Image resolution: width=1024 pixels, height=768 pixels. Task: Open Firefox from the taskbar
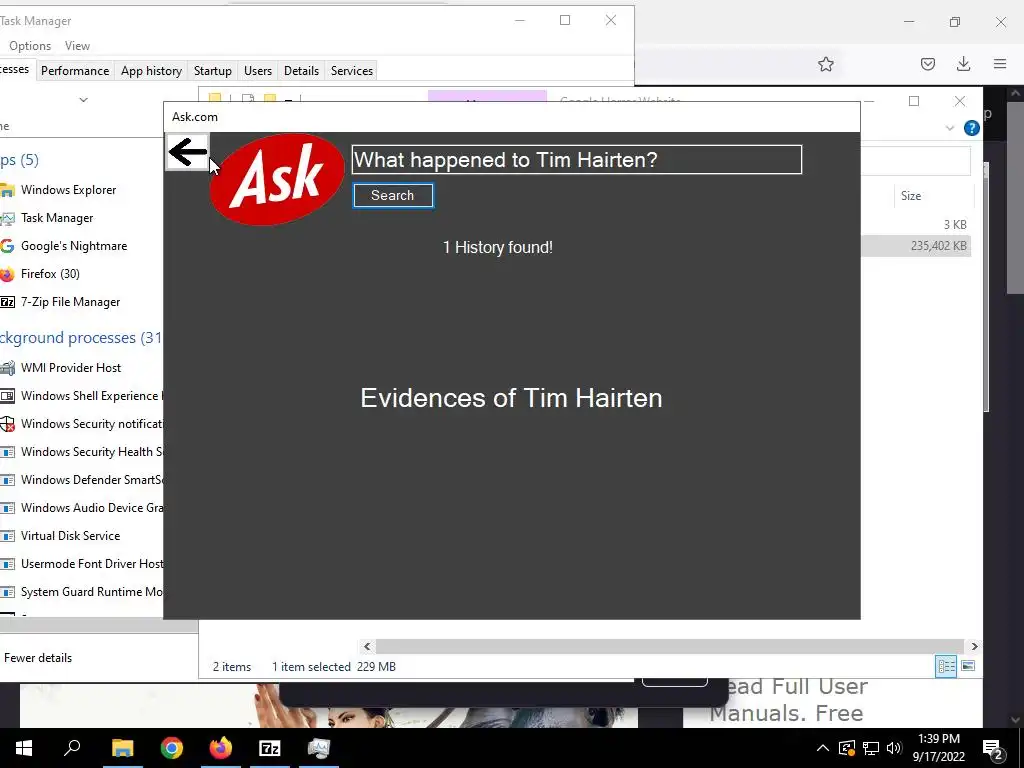[221, 748]
